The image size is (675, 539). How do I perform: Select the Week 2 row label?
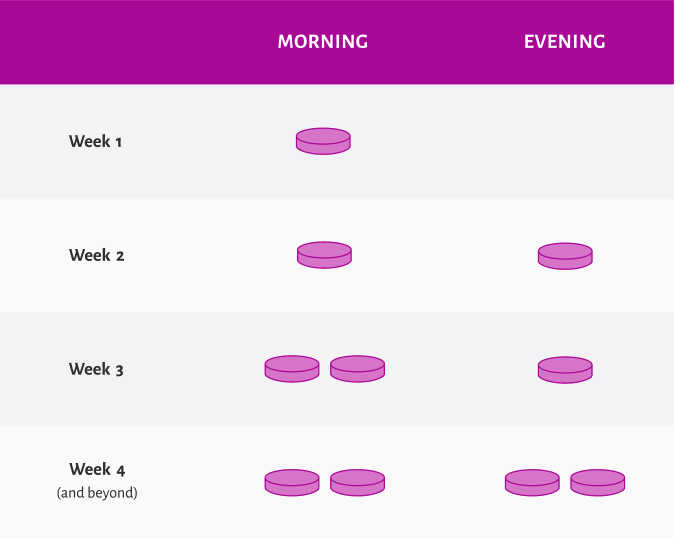coord(96,255)
